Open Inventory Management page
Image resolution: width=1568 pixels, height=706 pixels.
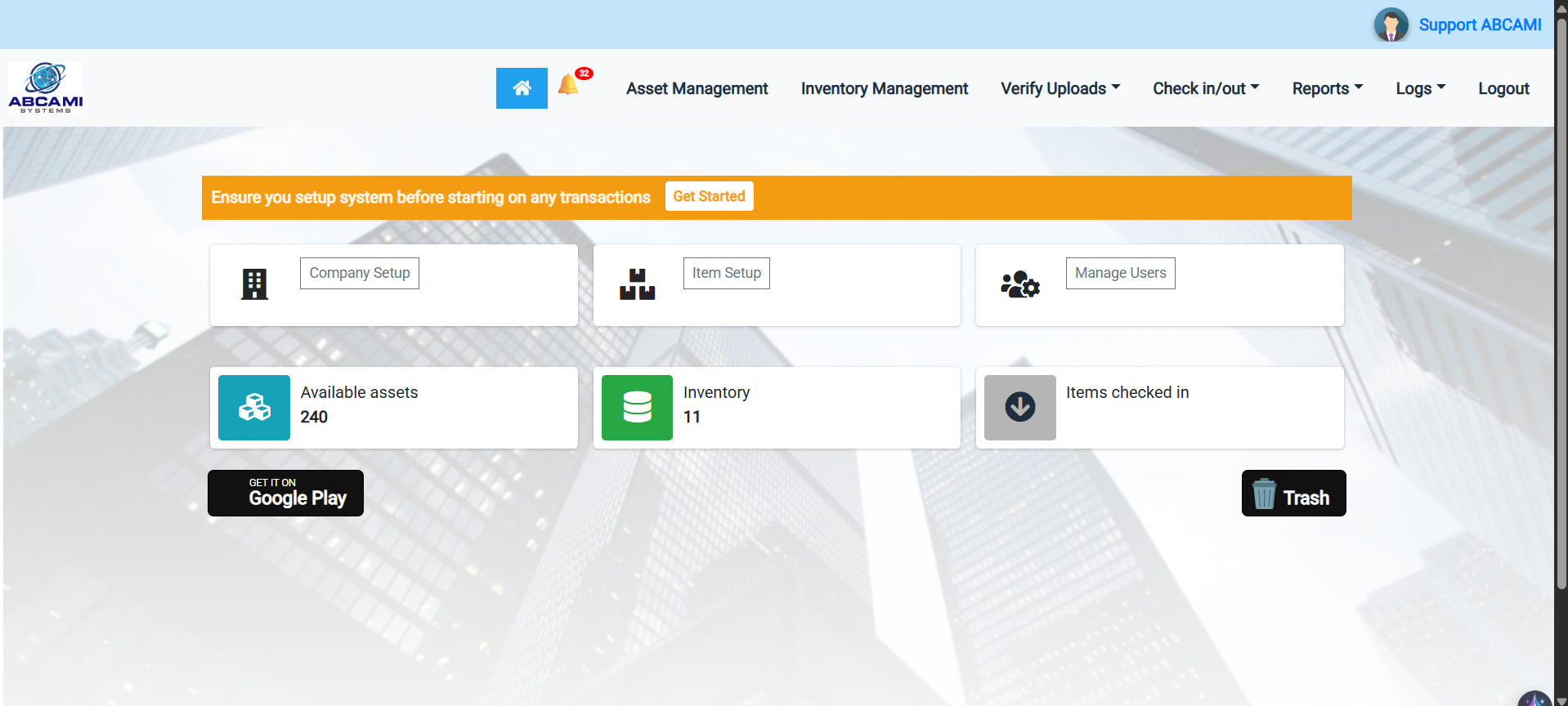pos(884,88)
